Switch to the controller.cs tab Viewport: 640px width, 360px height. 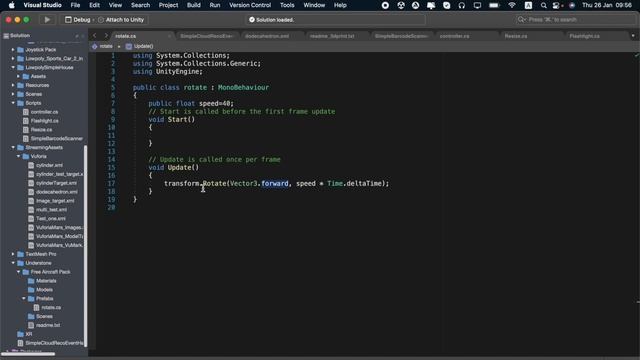click(x=454, y=36)
